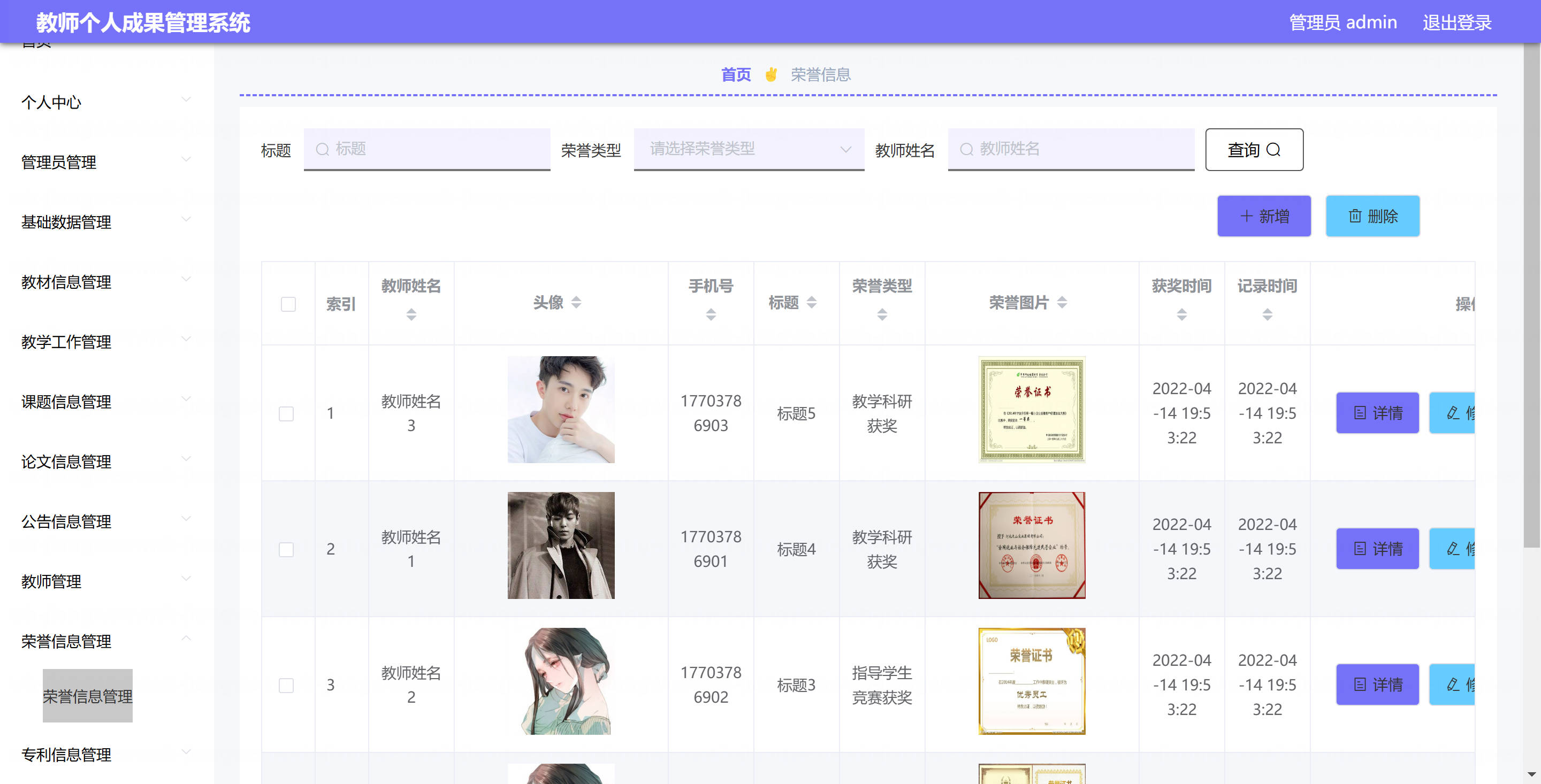
Task: Focus the 标题 search input field
Action: click(427, 149)
